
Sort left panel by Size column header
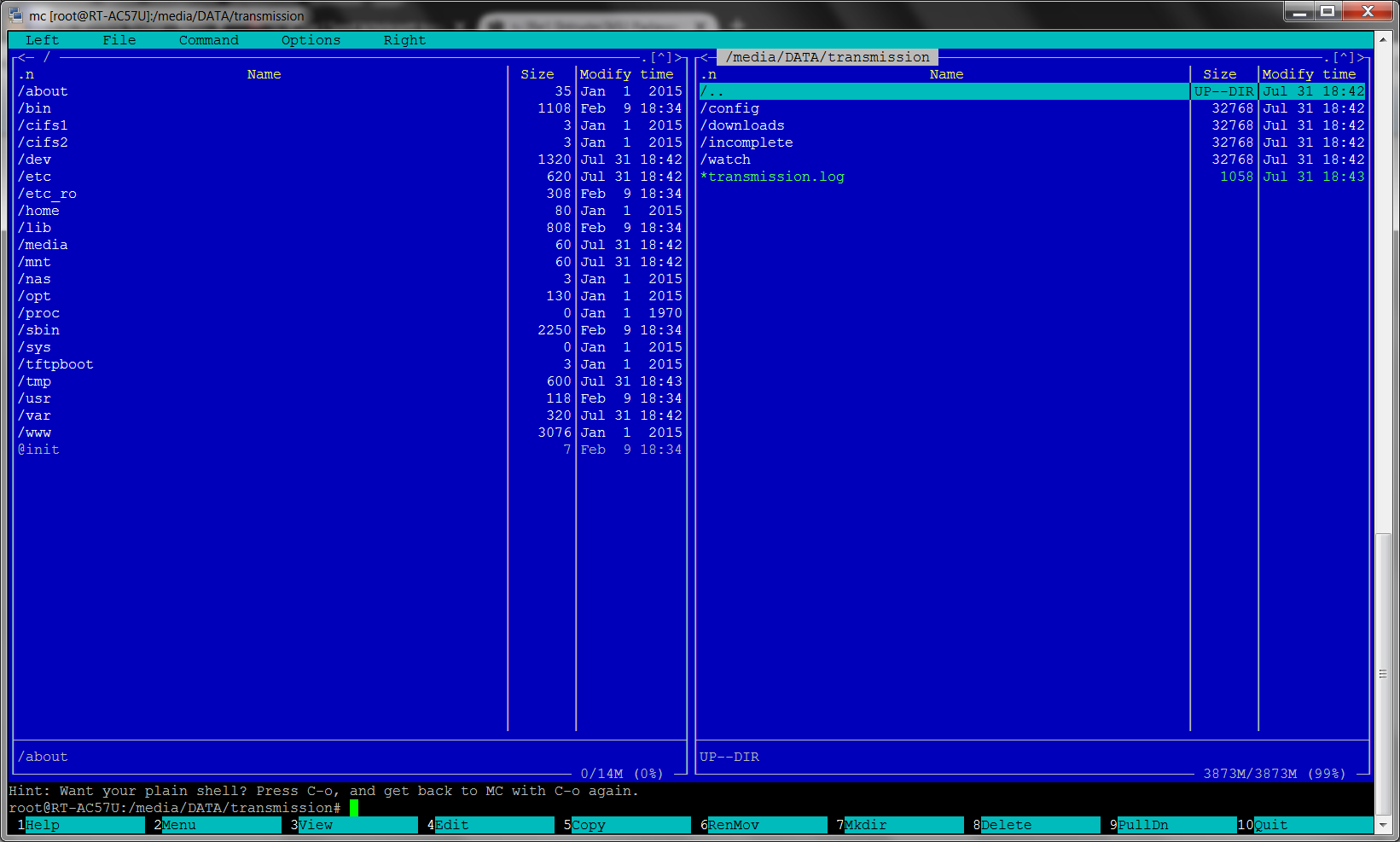[x=537, y=74]
